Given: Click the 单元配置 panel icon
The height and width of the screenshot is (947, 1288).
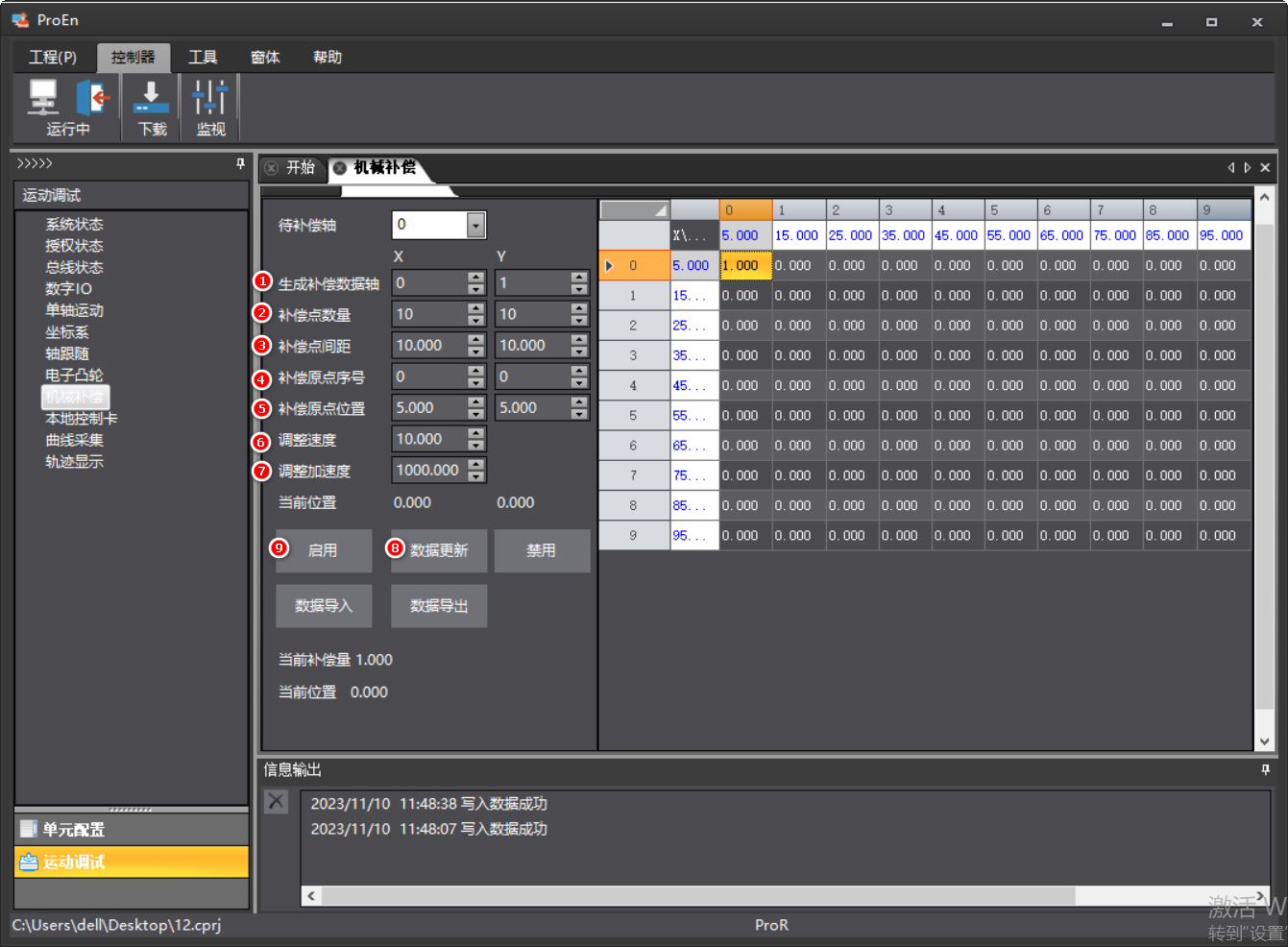Looking at the screenshot, I should pos(29,829).
